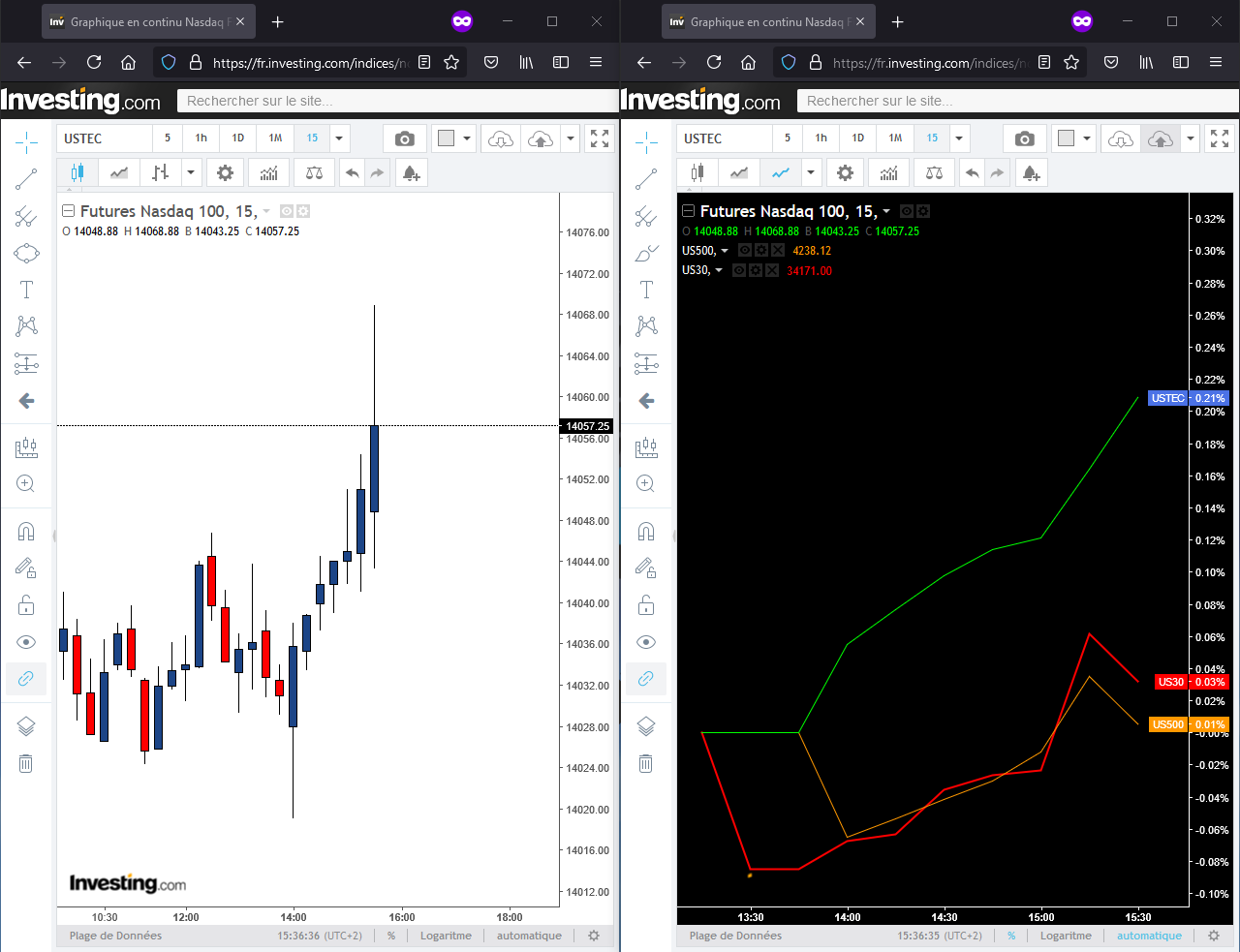Viewport: 1240px width, 952px height.
Task: Click the brush tool in right window sidebar
Action: coord(646,253)
